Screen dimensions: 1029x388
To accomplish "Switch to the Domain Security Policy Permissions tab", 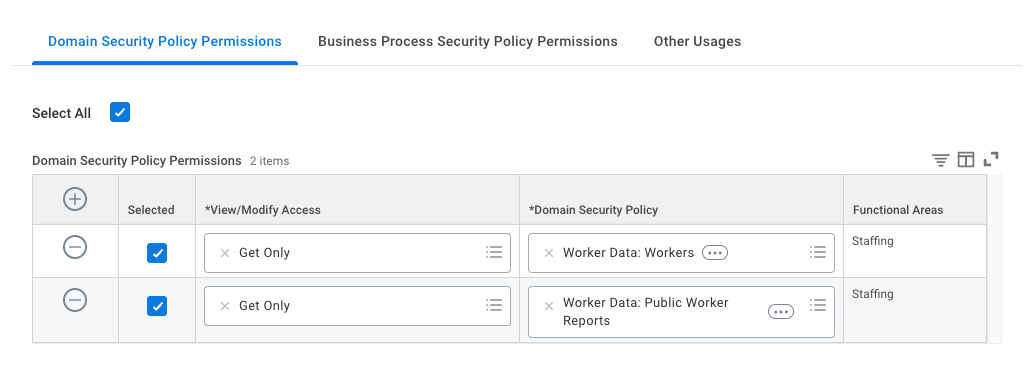I will coord(165,41).
